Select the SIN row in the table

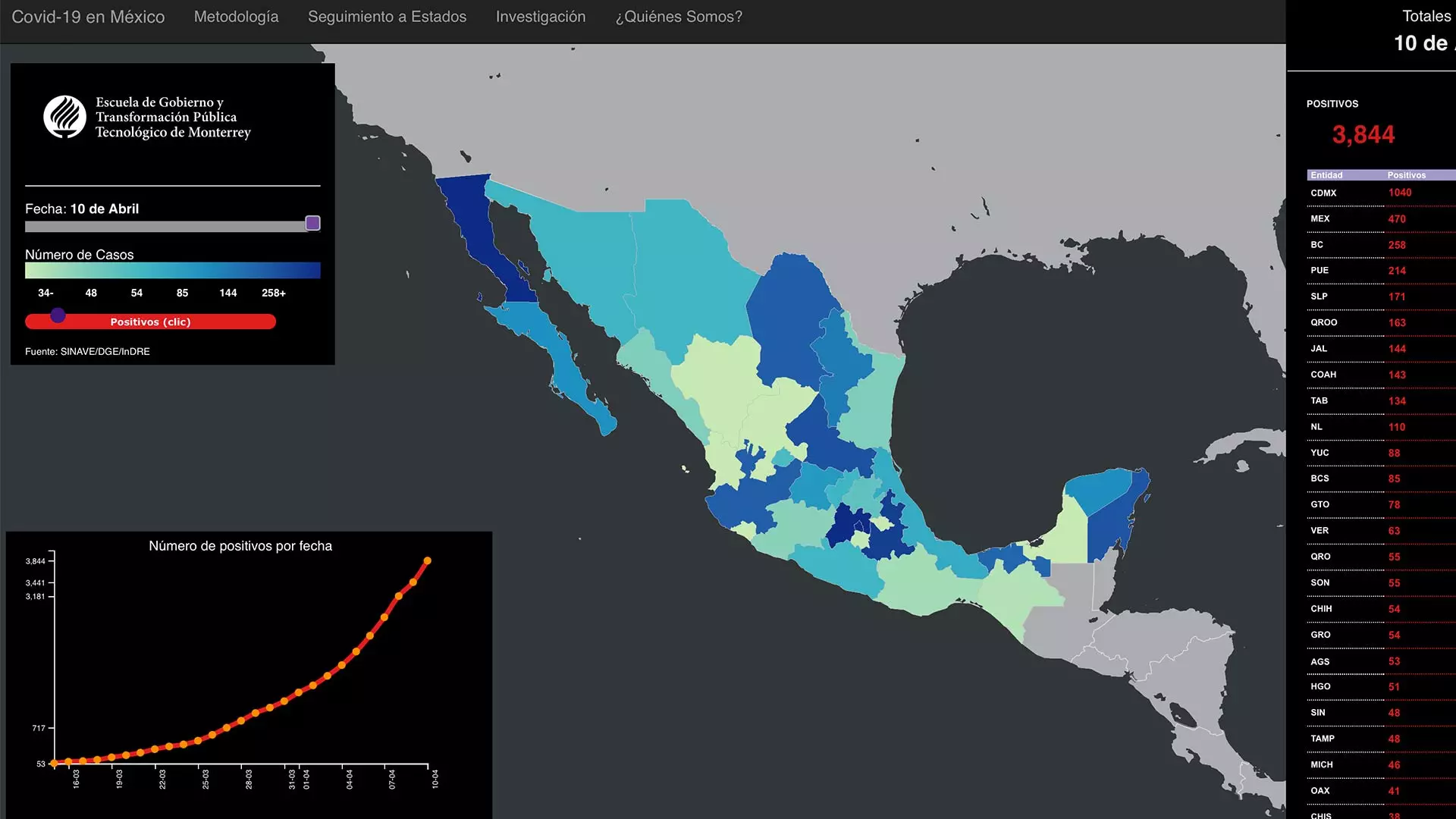pos(1382,713)
